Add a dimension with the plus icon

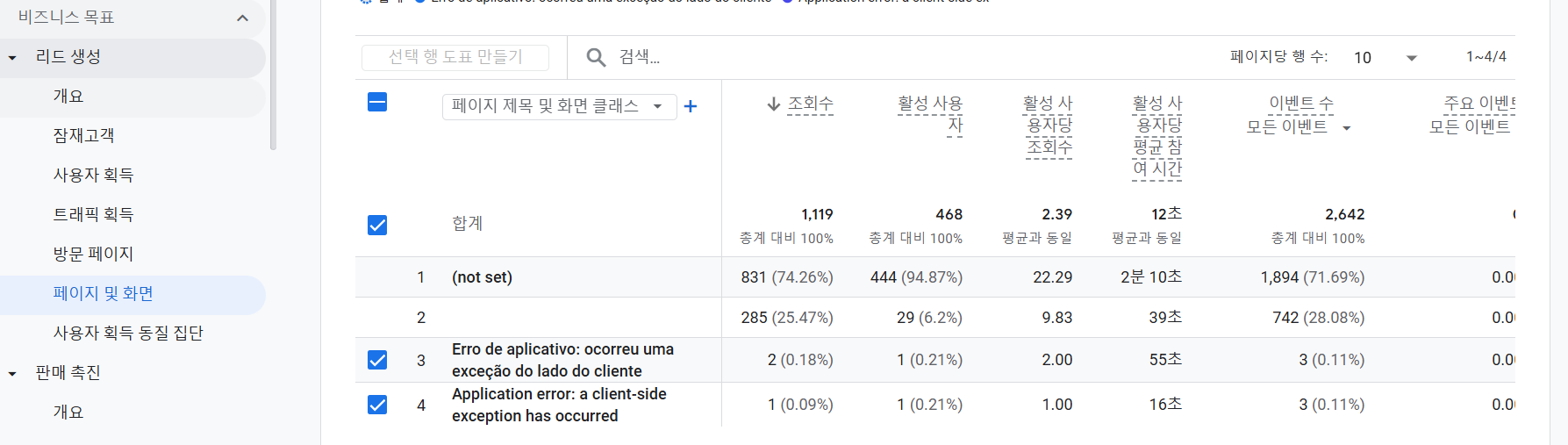(691, 106)
